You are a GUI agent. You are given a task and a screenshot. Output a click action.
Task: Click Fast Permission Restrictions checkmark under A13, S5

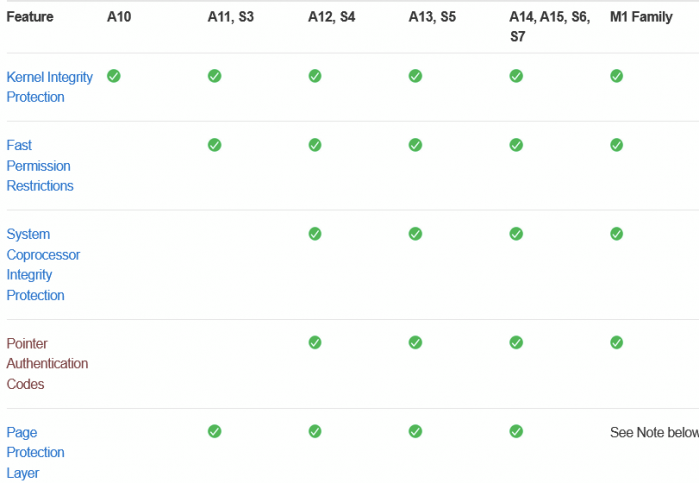(x=415, y=145)
